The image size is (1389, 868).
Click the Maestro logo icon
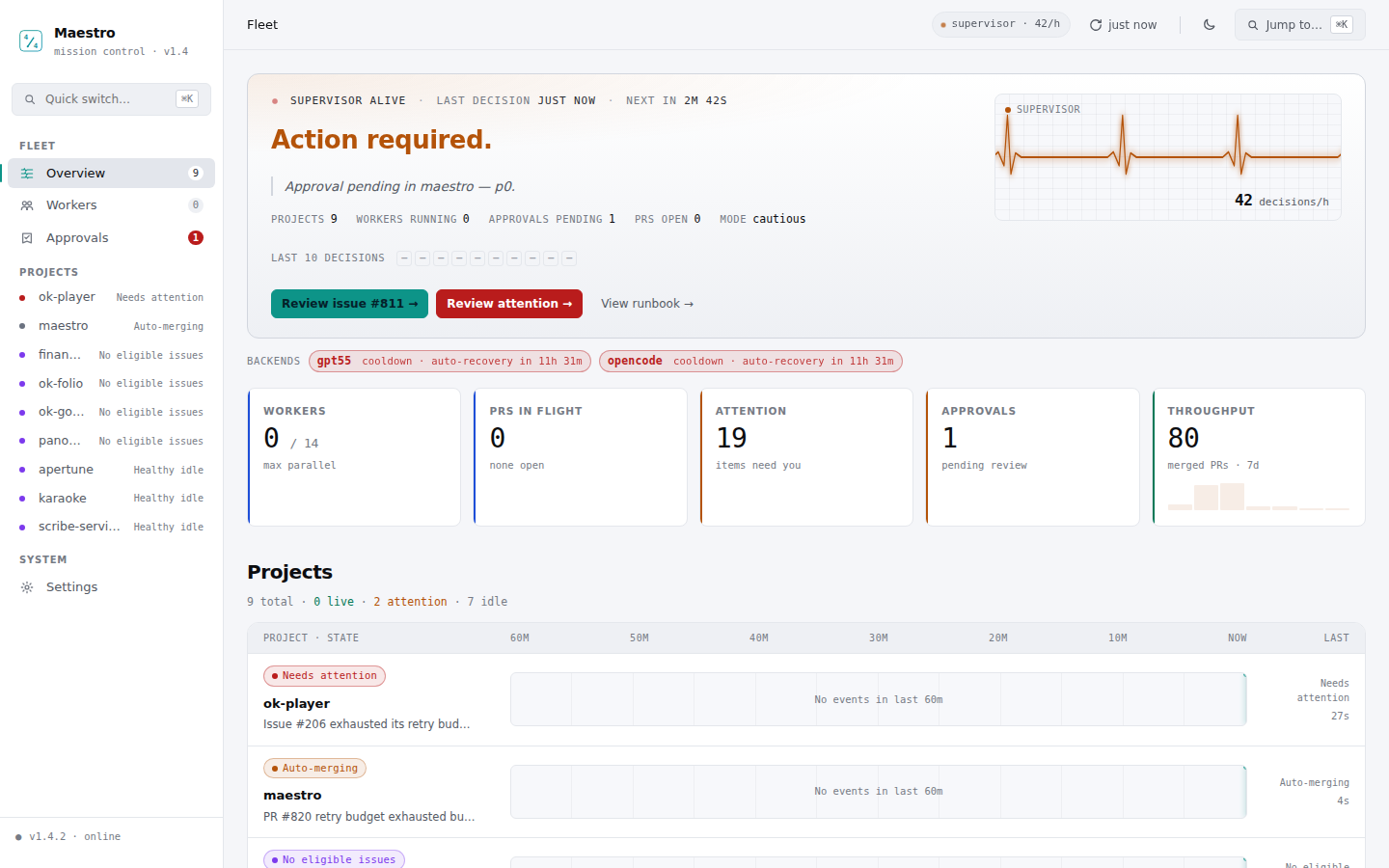pyautogui.click(x=31, y=41)
